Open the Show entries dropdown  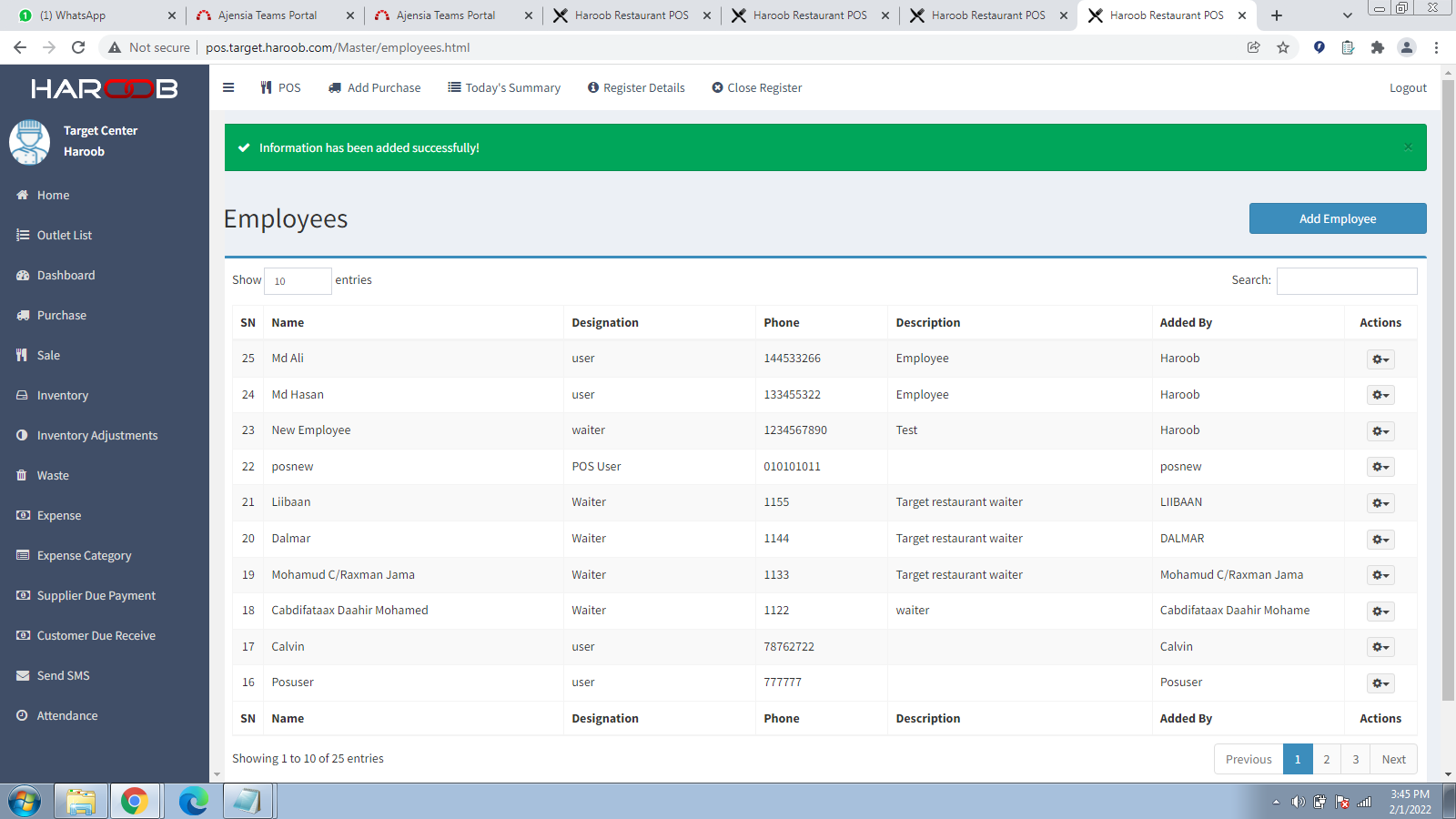(x=298, y=280)
